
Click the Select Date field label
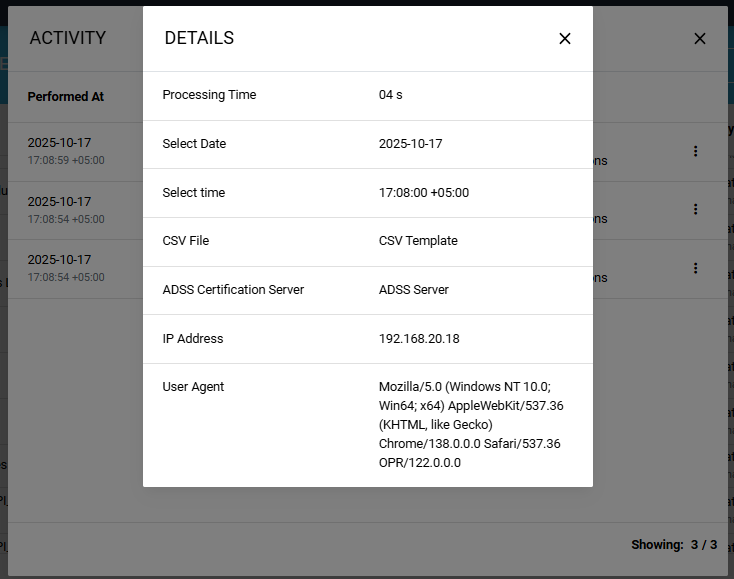point(194,144)
